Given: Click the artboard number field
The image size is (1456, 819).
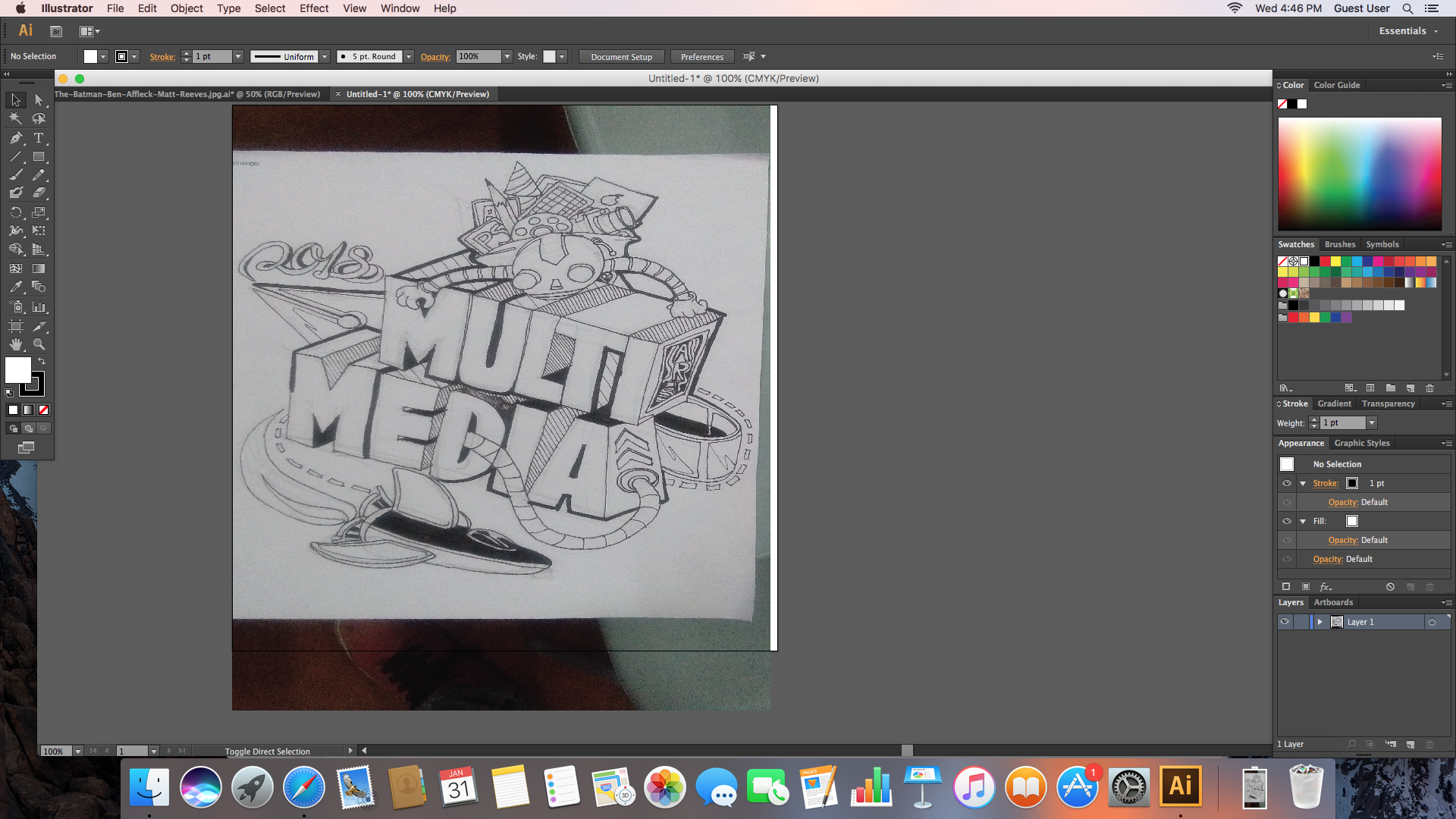Looking at the screenshot, I should [x=132, y=751].
